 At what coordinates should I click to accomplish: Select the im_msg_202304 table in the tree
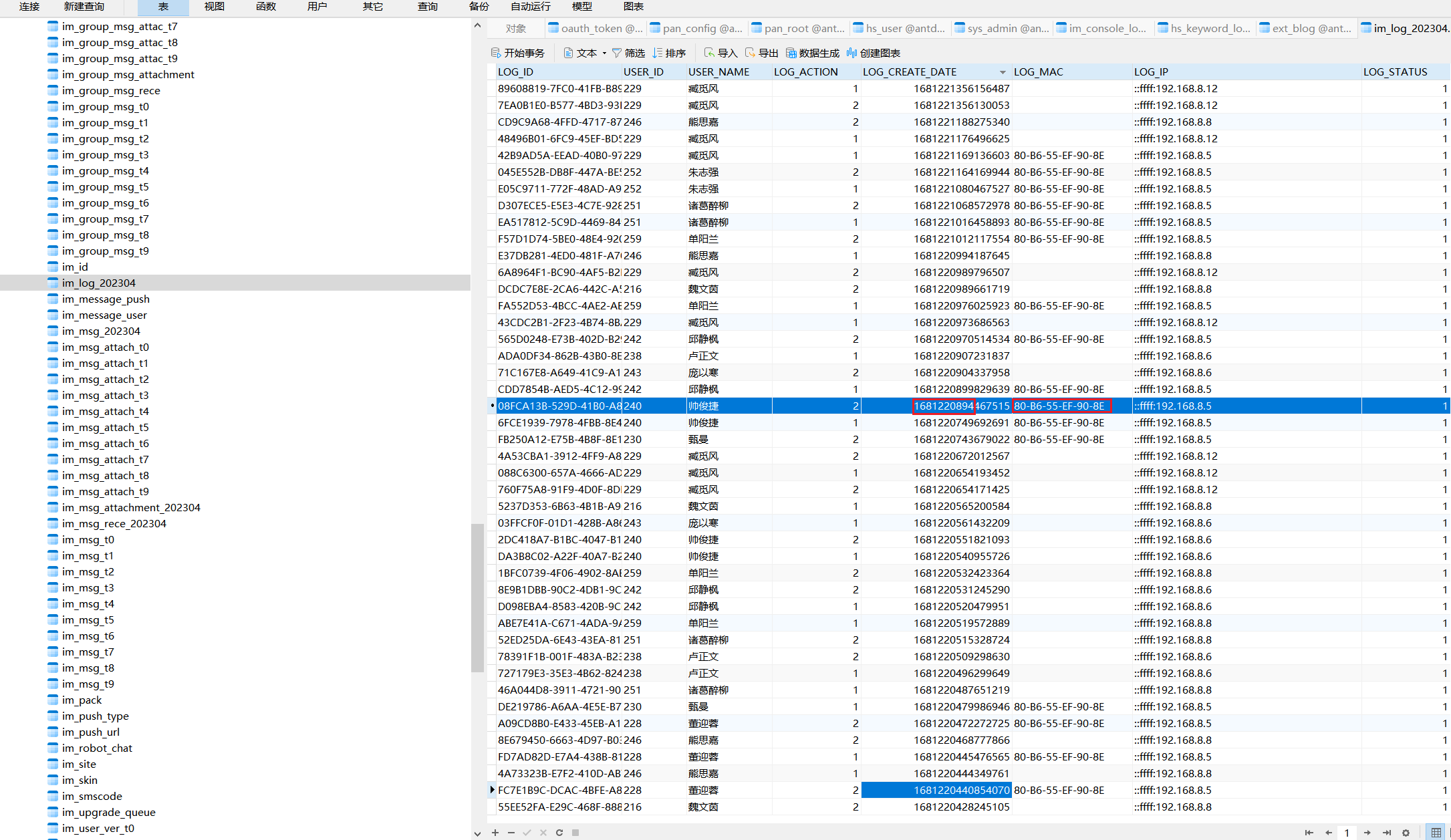point(101,331)
